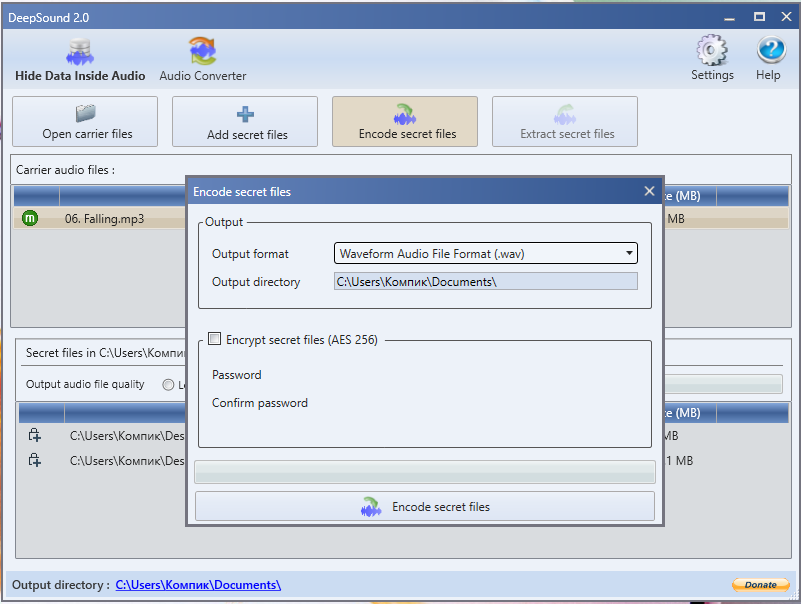The height and width of the screenshot is (604, 801).
Task: Click the Password label in the dialog
Action: (x=237, y=375)
